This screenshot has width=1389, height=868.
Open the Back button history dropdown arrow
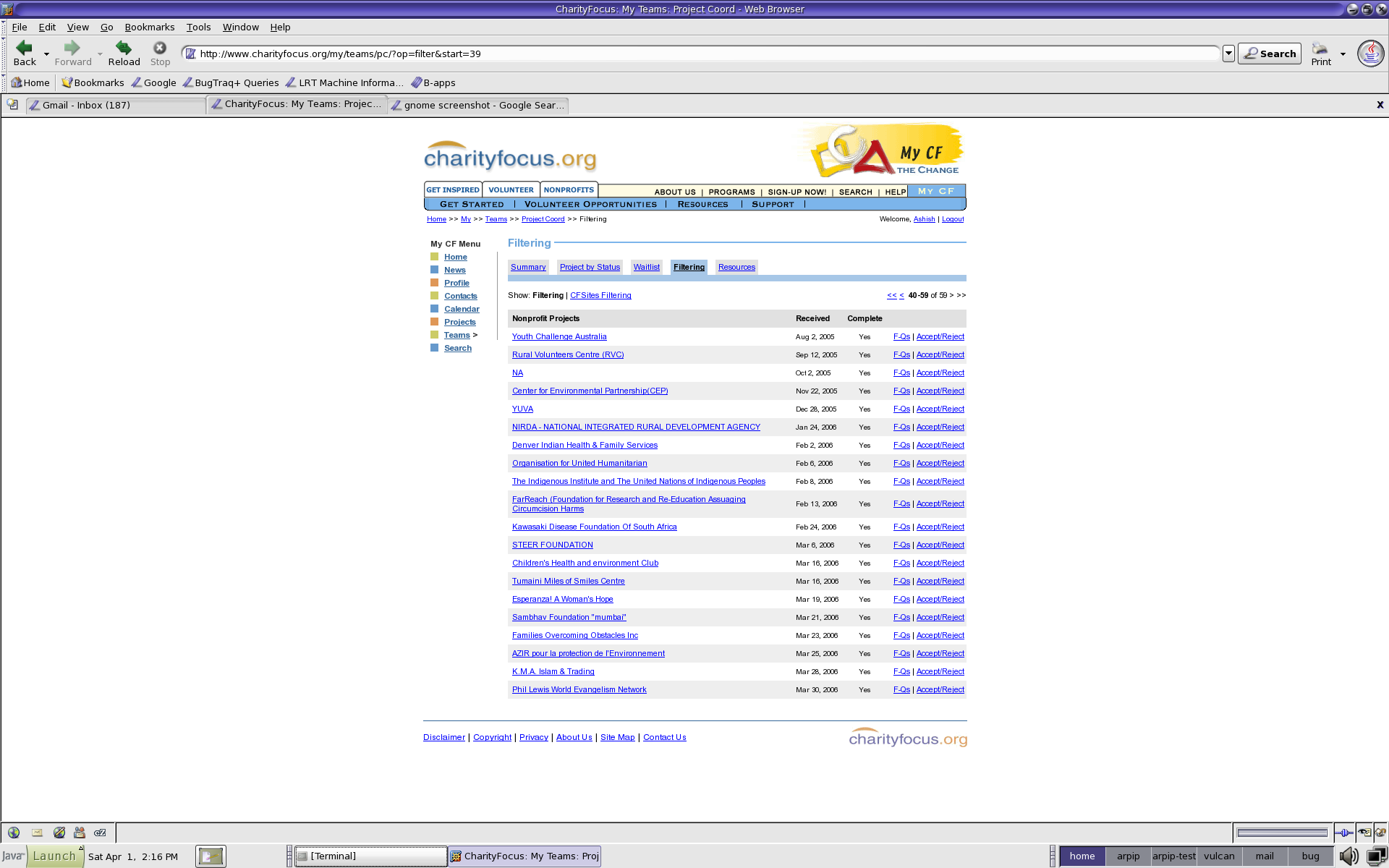(x=46, y=54)
